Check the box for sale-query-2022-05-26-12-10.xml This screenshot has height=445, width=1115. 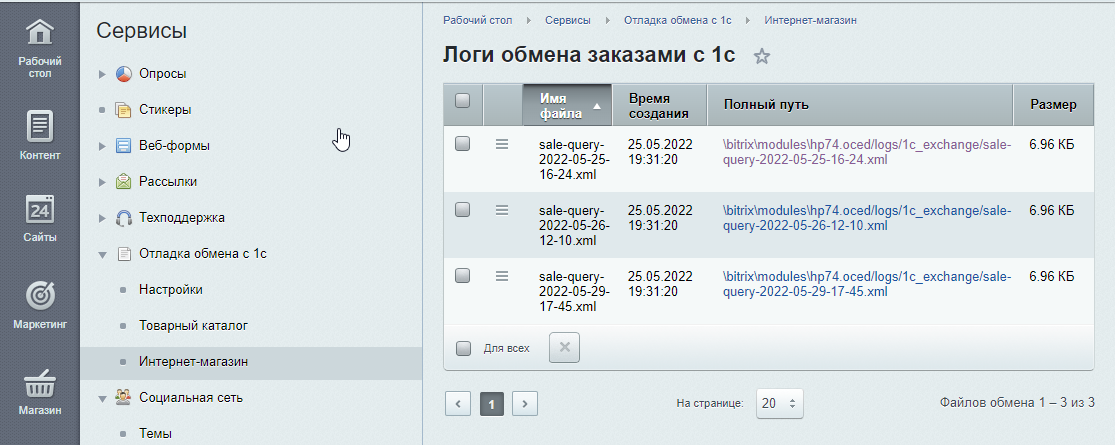pyautogui.click(x=462, y=210)
